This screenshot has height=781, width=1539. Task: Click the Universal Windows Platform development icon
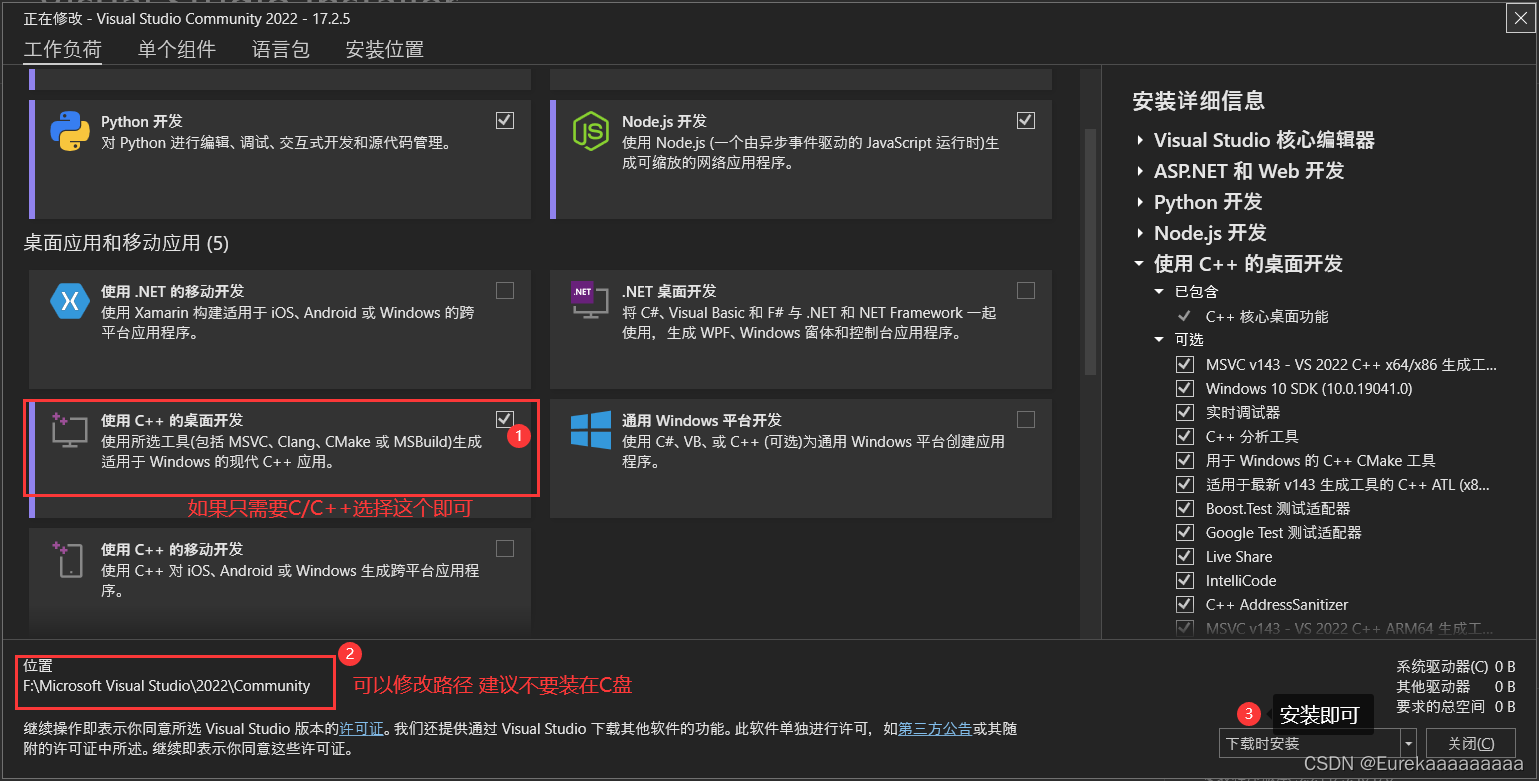click(591, 430)
